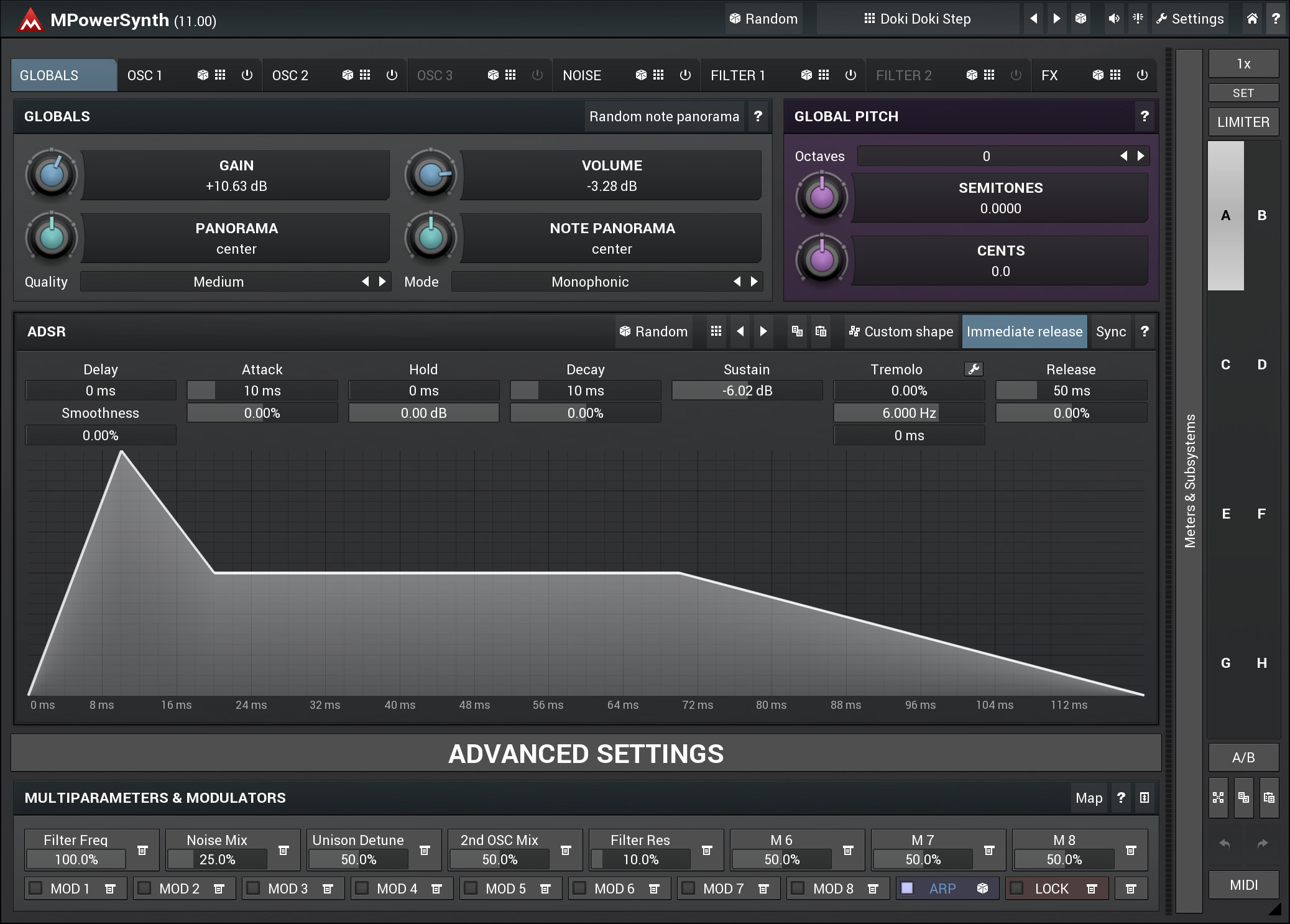The height and width of the screenshot is (924, 1290).
Task: Click the home icon in title bar
Action: [x=1252, y=19]
